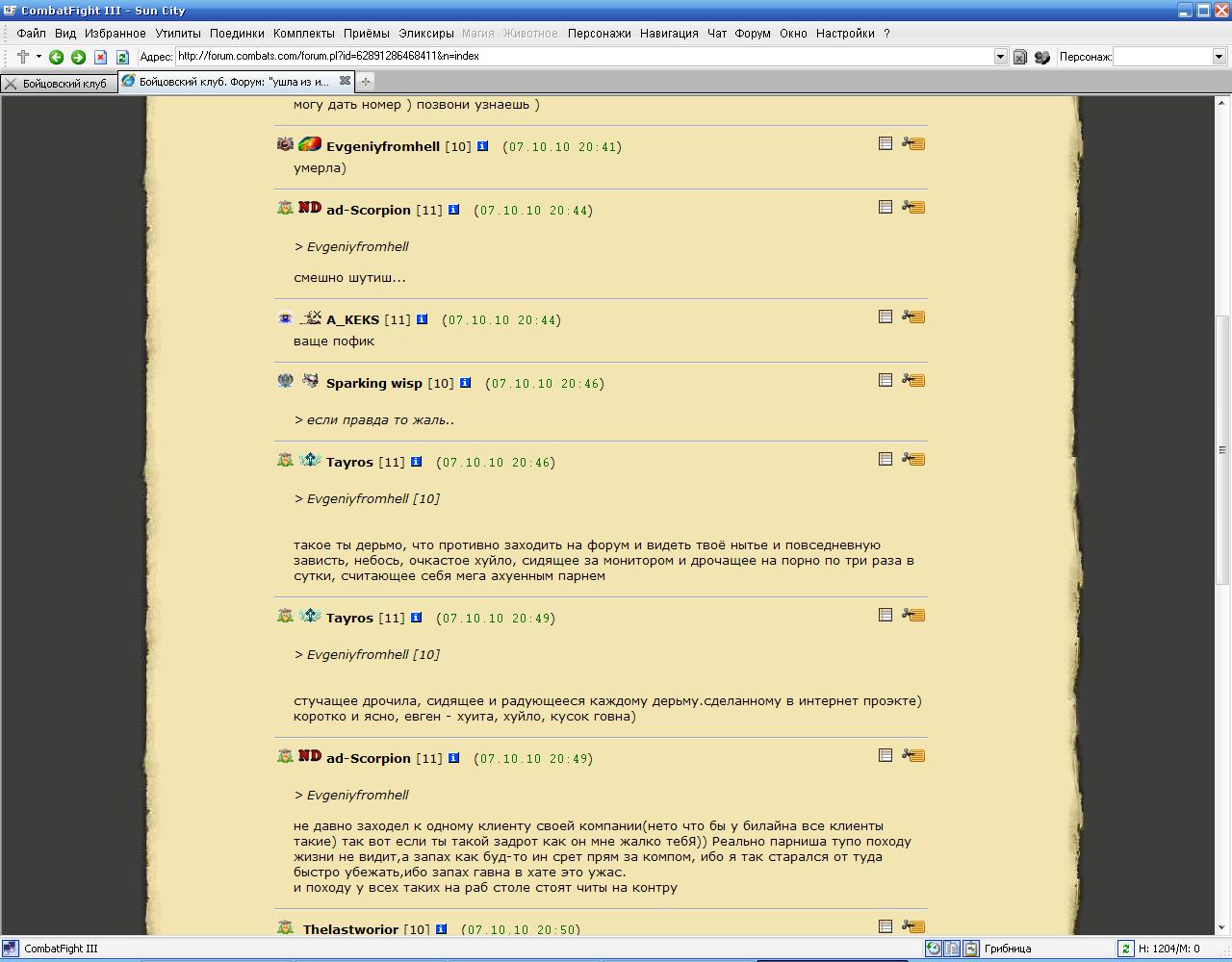Screen dimensions: 1232x962
Task: Open the info icon of ad-Scorpion's 20:49 post
Action: [x=453, y=758]
